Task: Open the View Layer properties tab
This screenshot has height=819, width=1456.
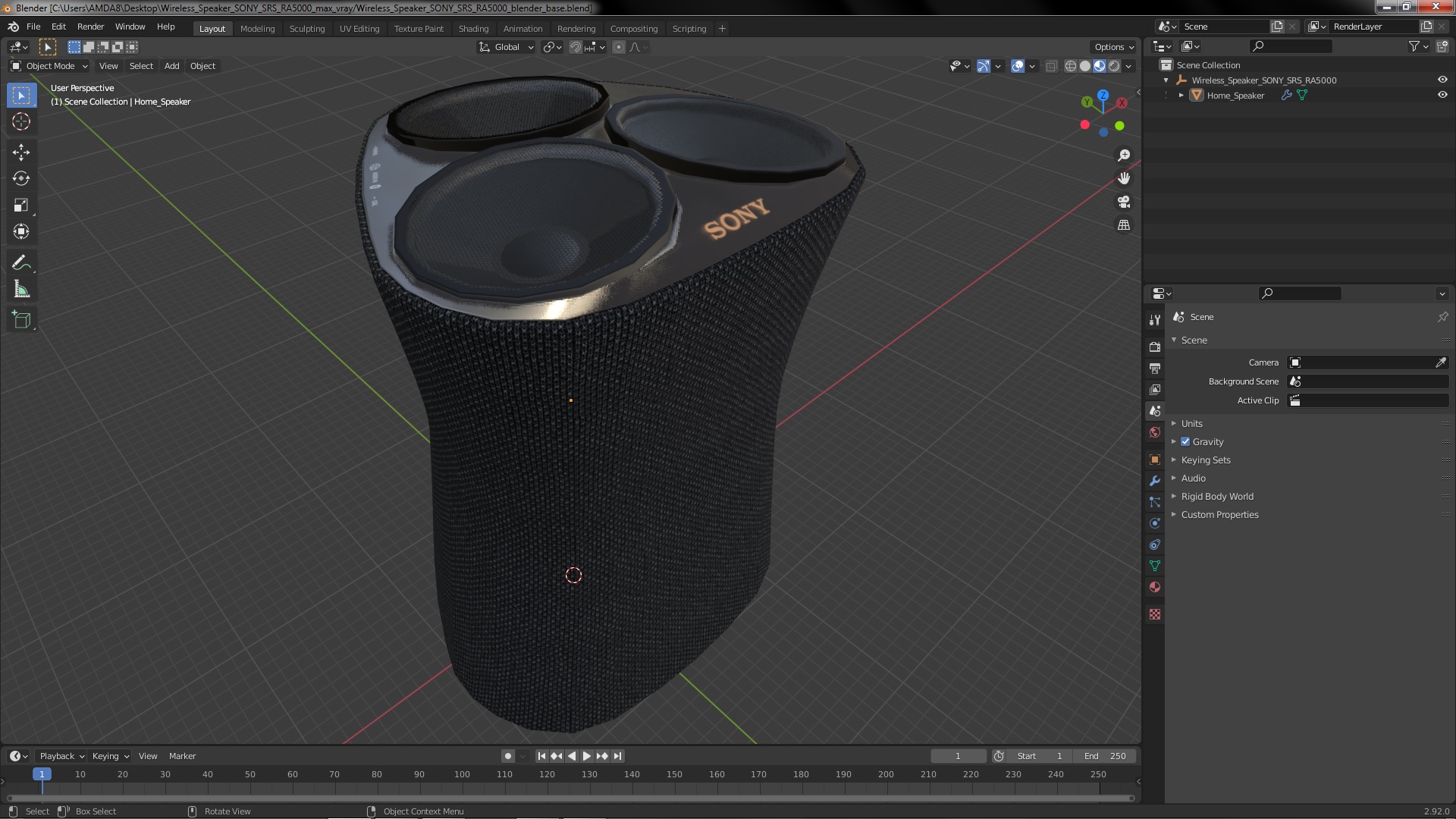Action: [1155, 389]
